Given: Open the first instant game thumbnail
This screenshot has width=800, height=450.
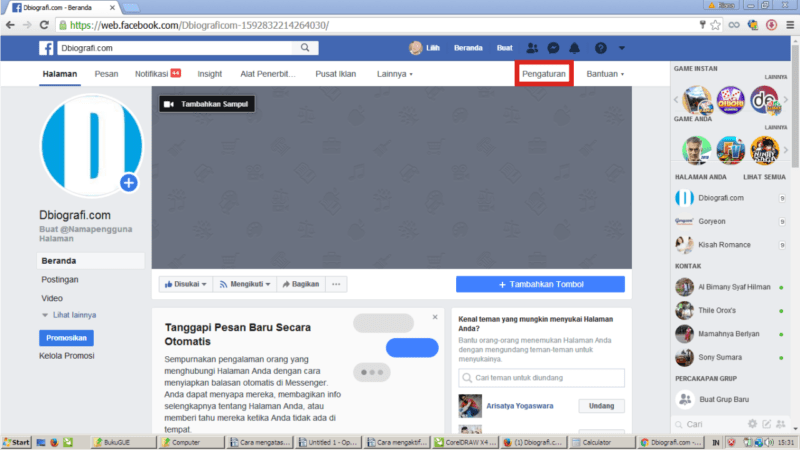Looking at the screenshot, I should pyautogui.click(x=696, y=99).
